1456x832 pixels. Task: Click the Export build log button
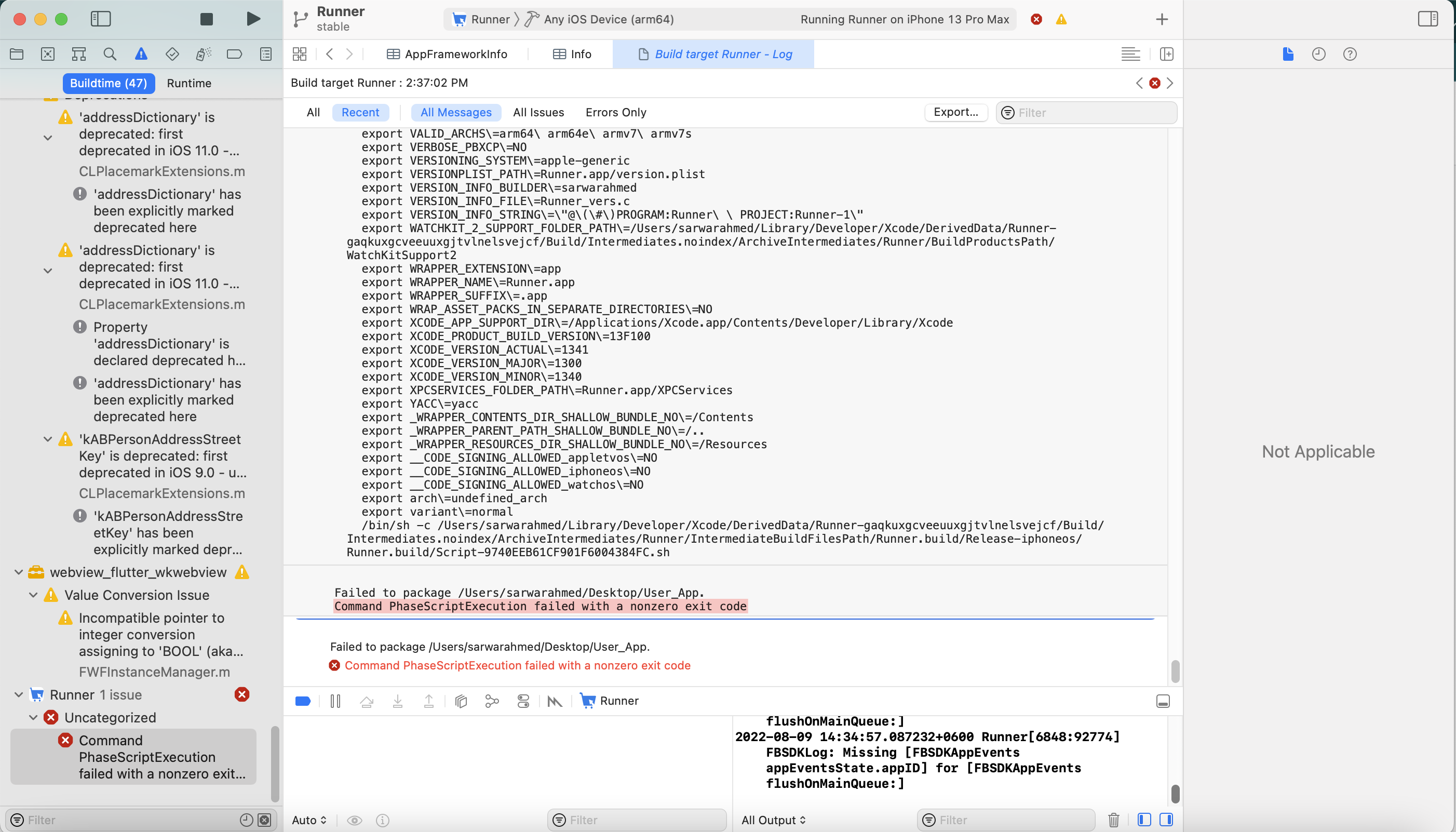956,112
